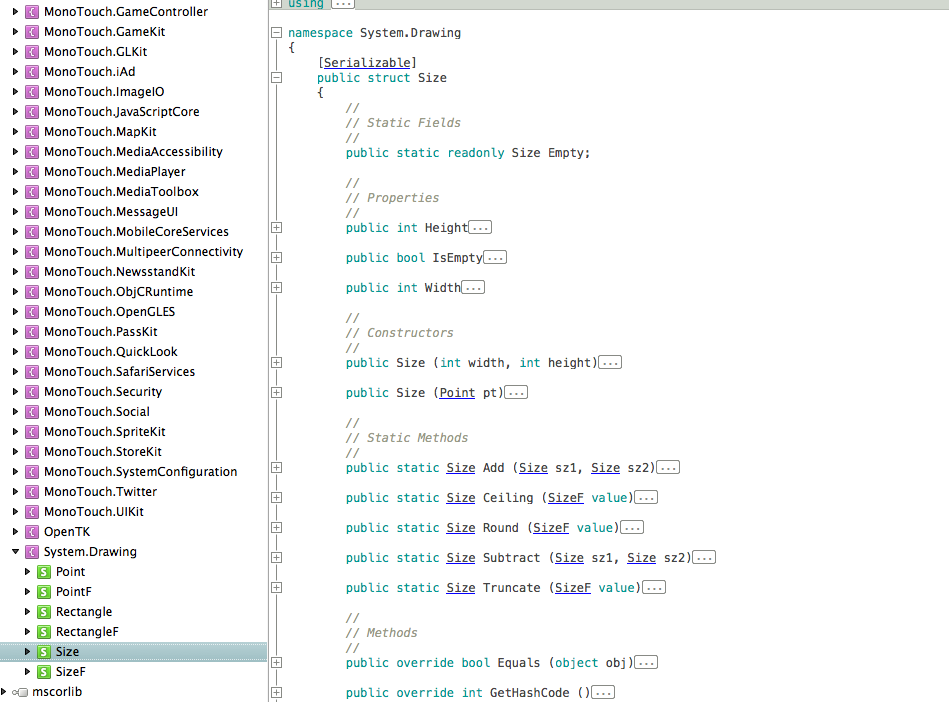Viewport: 949px width, 702px height.
Task: Expand the MonoTouch.MultipeerConnectivity node
Action: click(x=15, y=251)
